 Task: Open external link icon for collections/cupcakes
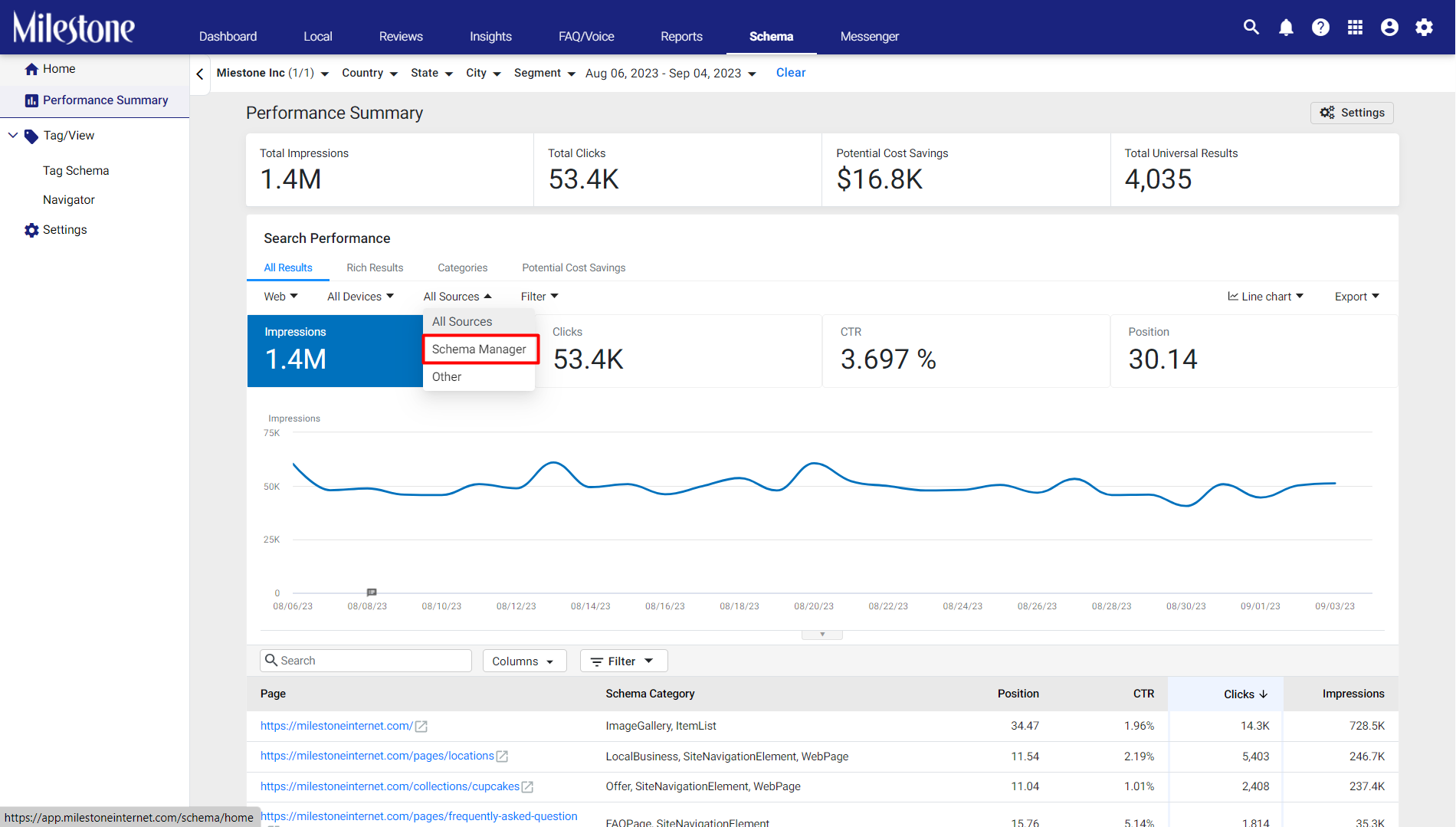pos(527,787)
